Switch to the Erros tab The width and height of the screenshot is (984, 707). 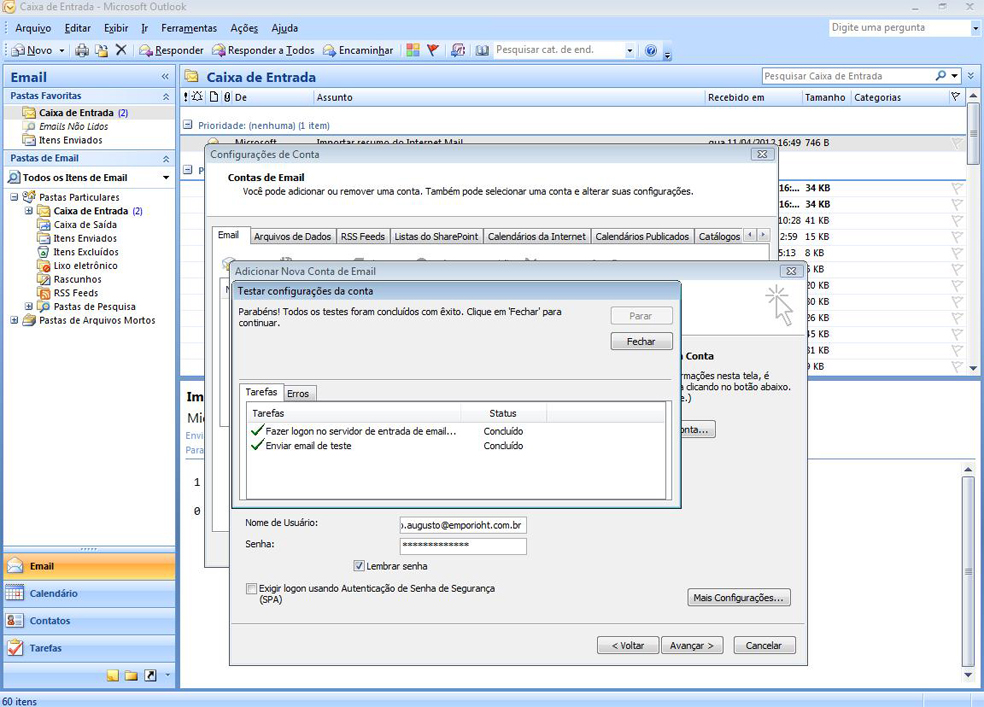click(298, 393)
